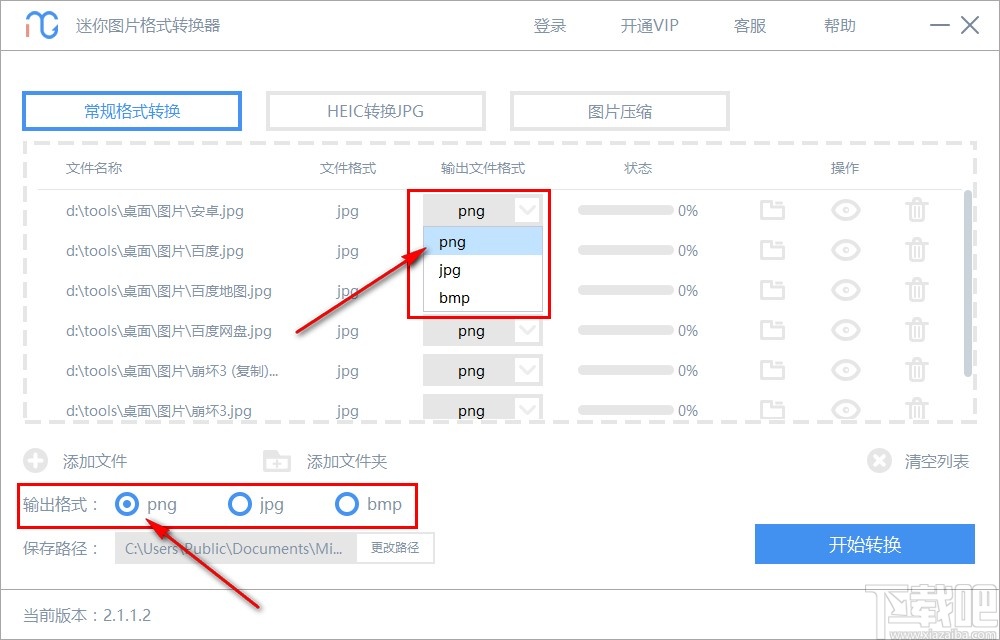The image size is (1000, 640).
Task: Click the 添加文件 plus icon
Action: 36,461
